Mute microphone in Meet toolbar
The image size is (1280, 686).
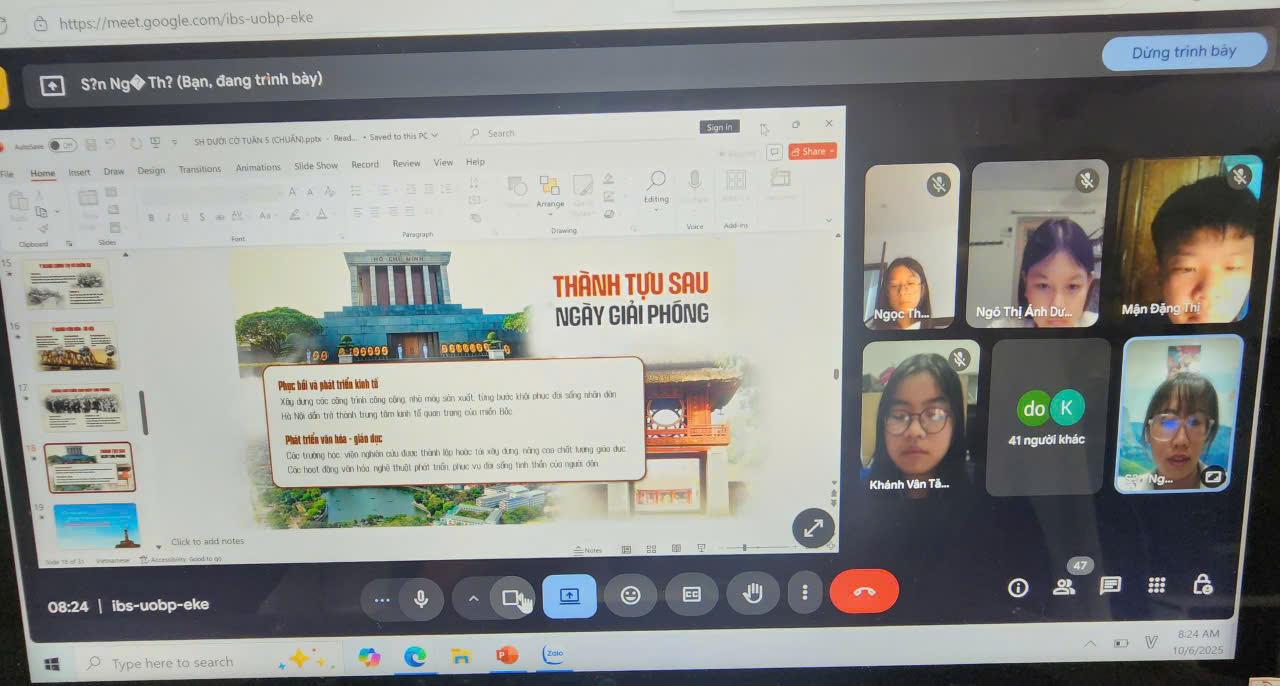(421, 598)
